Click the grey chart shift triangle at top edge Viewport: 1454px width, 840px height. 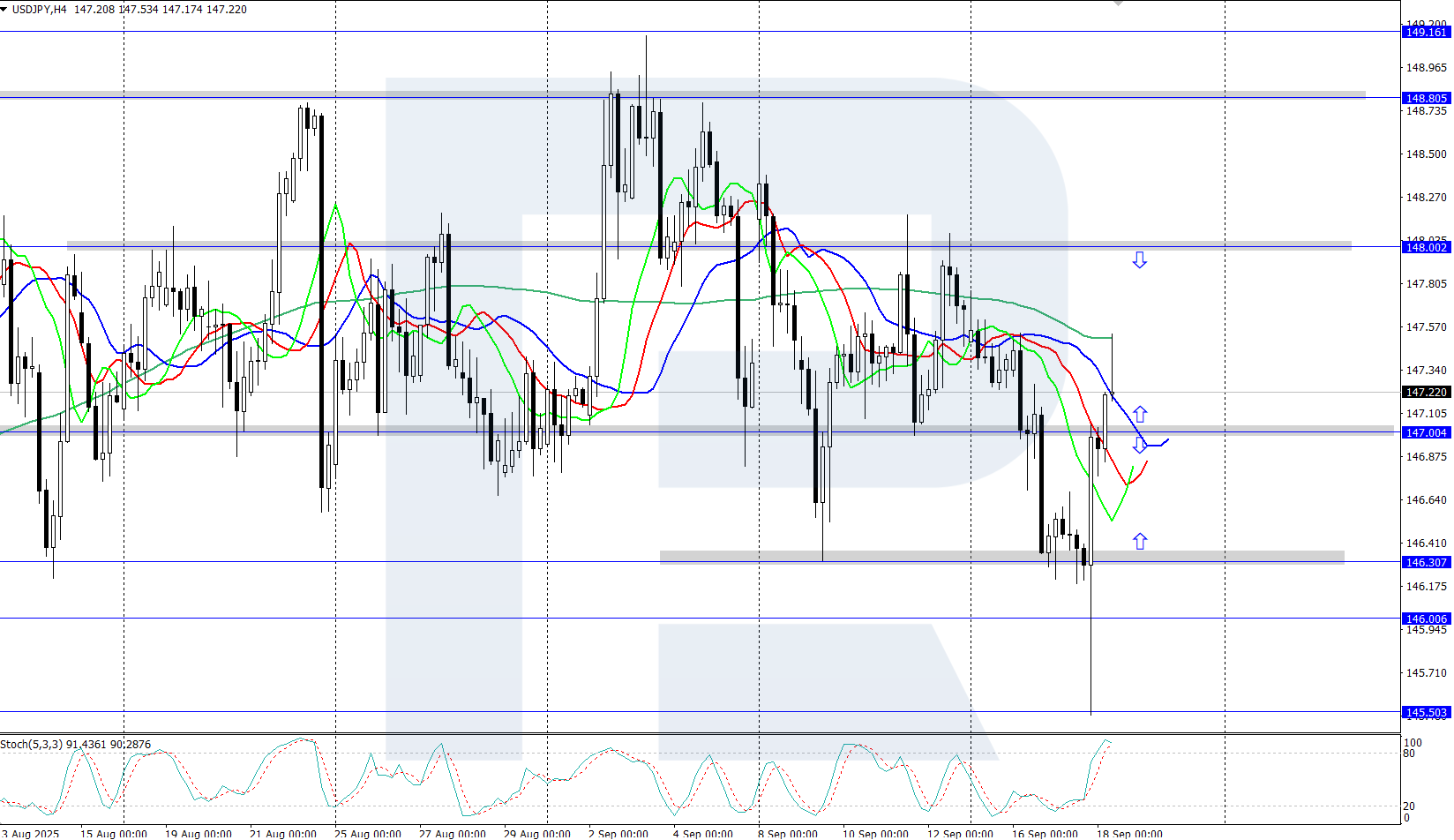pos(1119,4)
